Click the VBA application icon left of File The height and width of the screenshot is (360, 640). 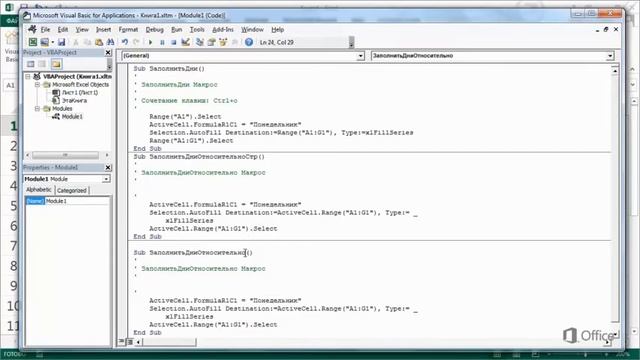pyautogui.click(x=32, y=29)
